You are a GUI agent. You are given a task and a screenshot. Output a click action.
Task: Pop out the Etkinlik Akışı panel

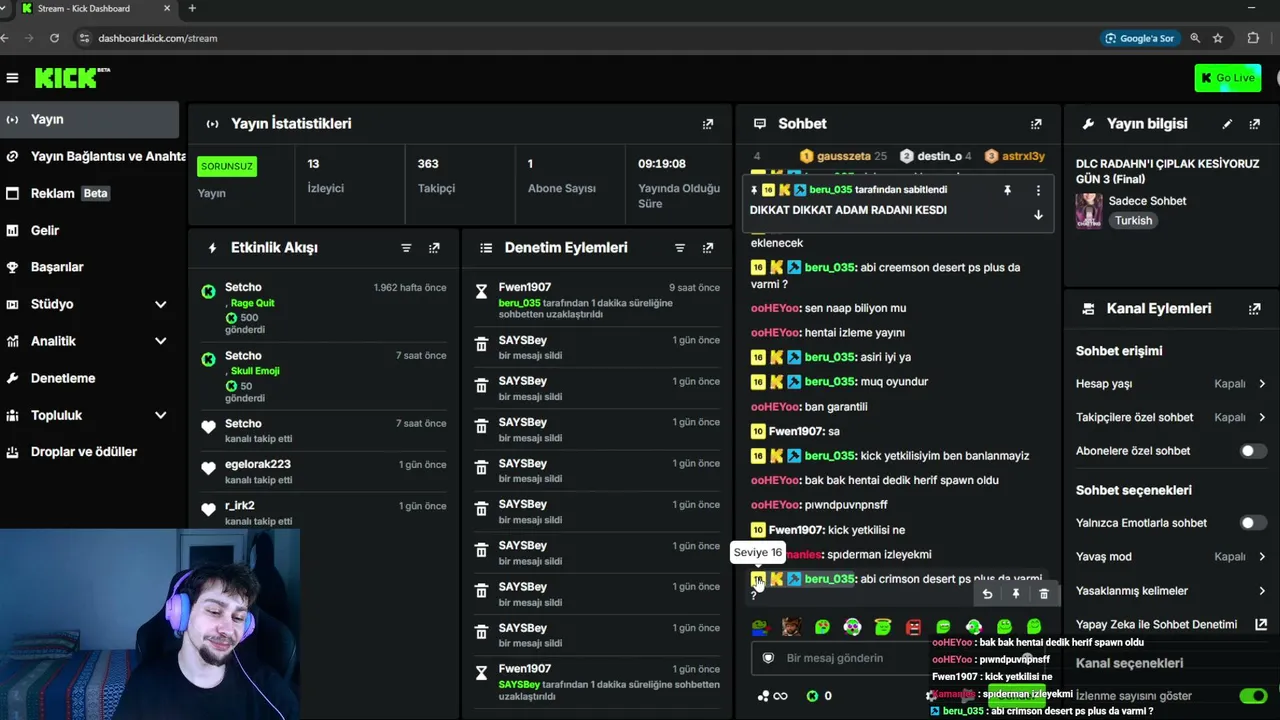click(434, 248)
